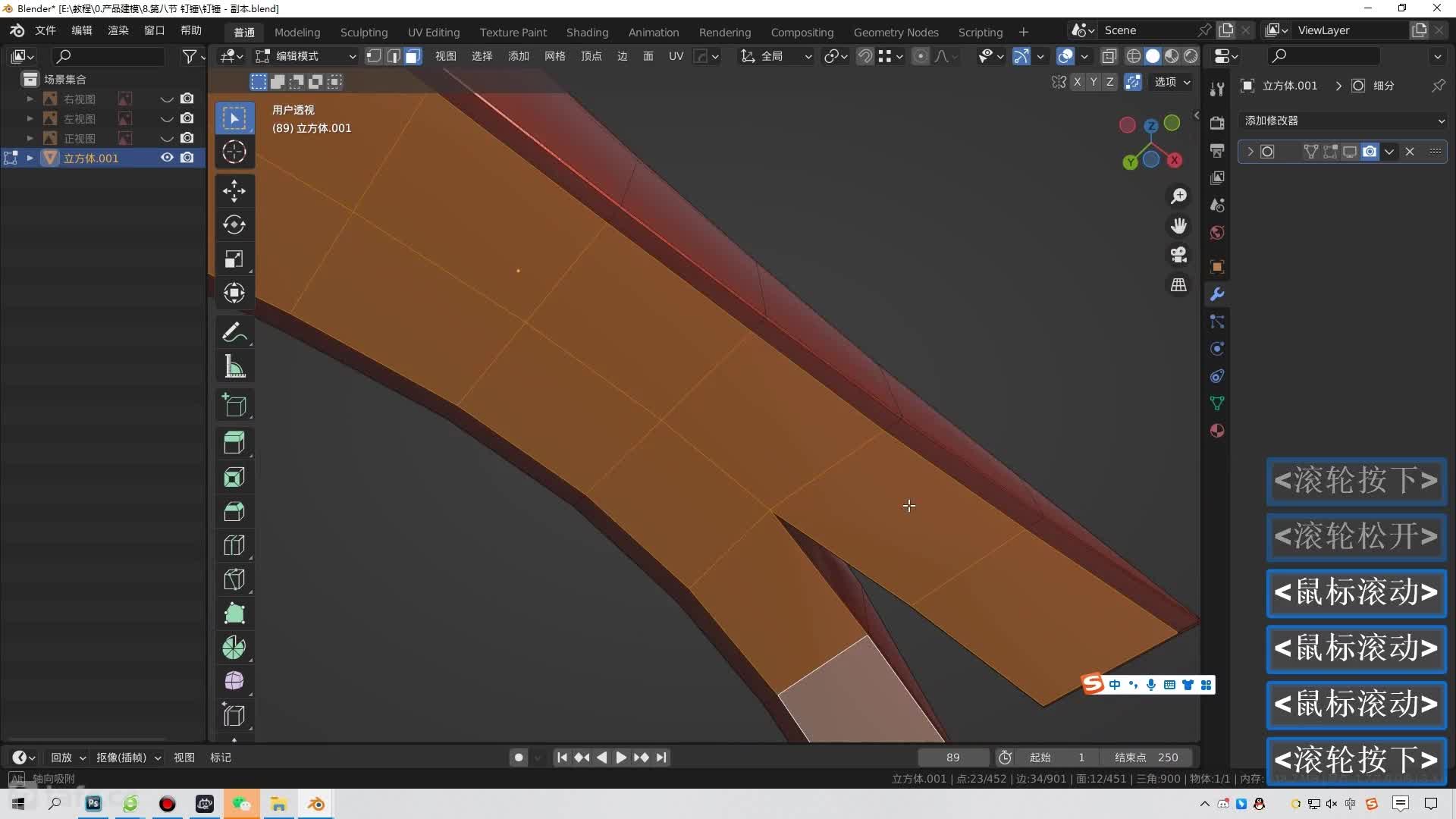
Task: Open the 回放 playback dropdown
Action: [x=68, y=757]
